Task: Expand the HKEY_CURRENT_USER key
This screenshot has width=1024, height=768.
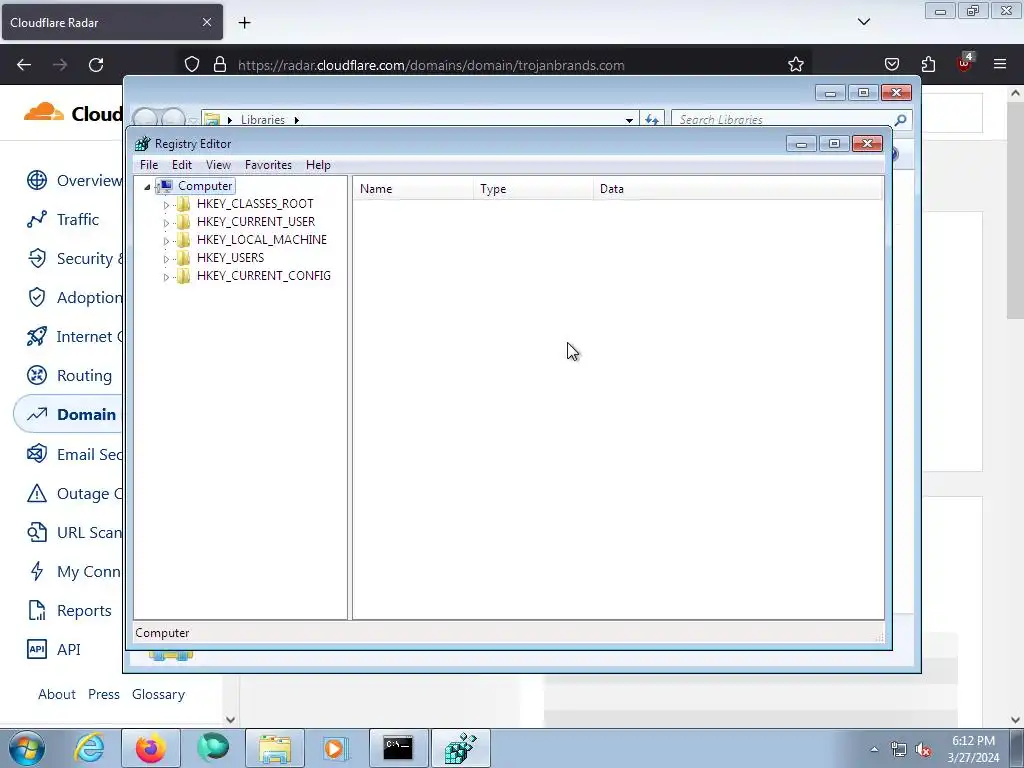Action: 166,223
